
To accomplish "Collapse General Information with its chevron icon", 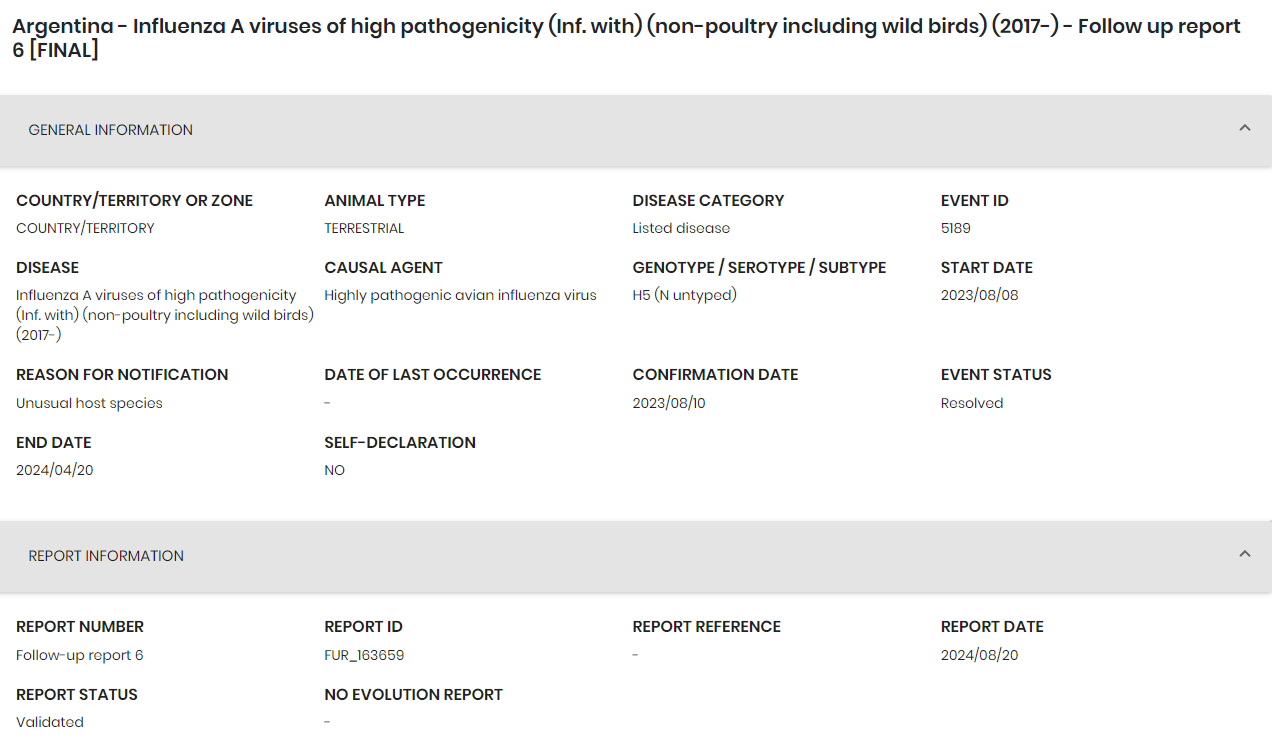I will tap(1244, 129).
